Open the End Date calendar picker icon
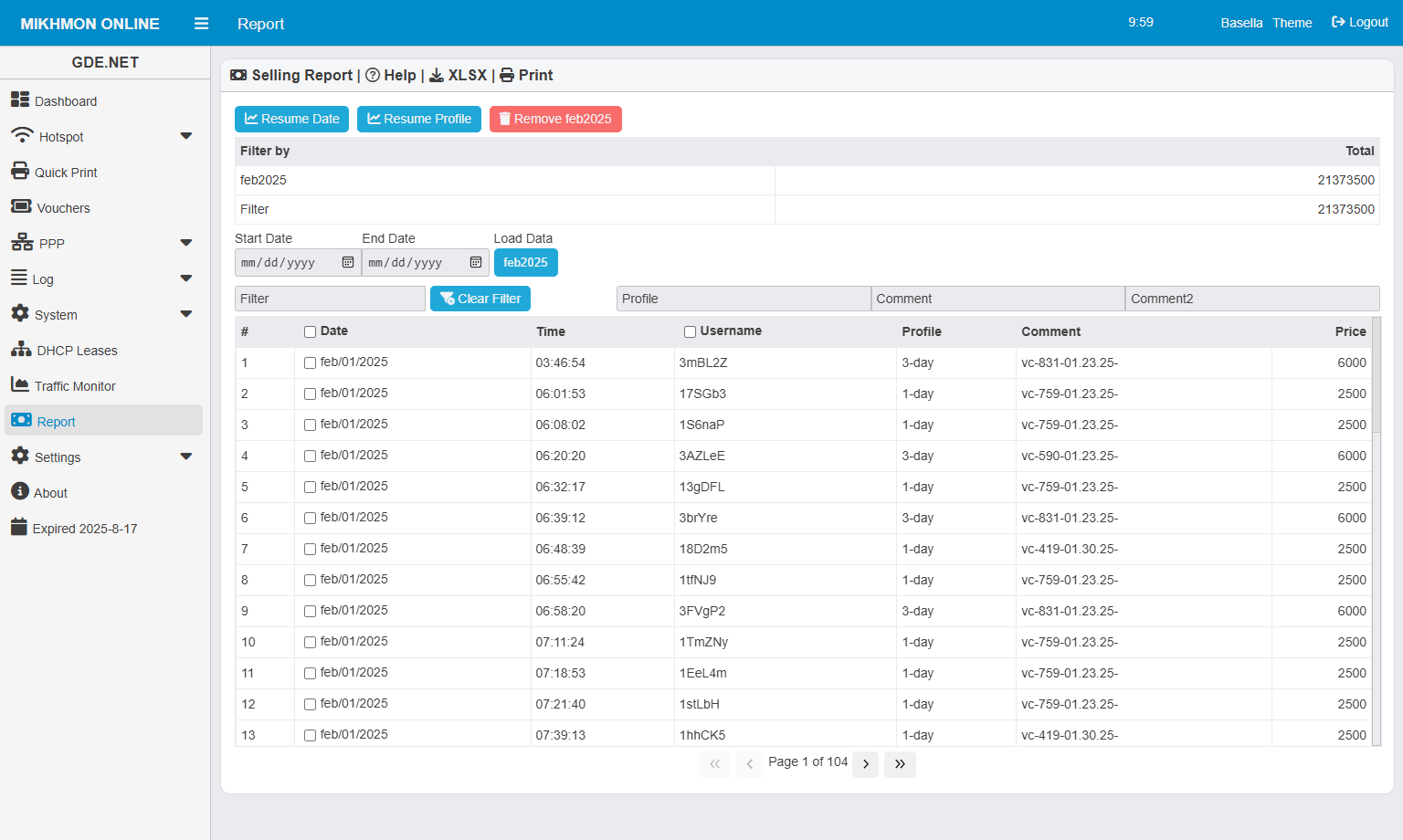The height and width of the screenshot is (840, 1403). [476, 263]
